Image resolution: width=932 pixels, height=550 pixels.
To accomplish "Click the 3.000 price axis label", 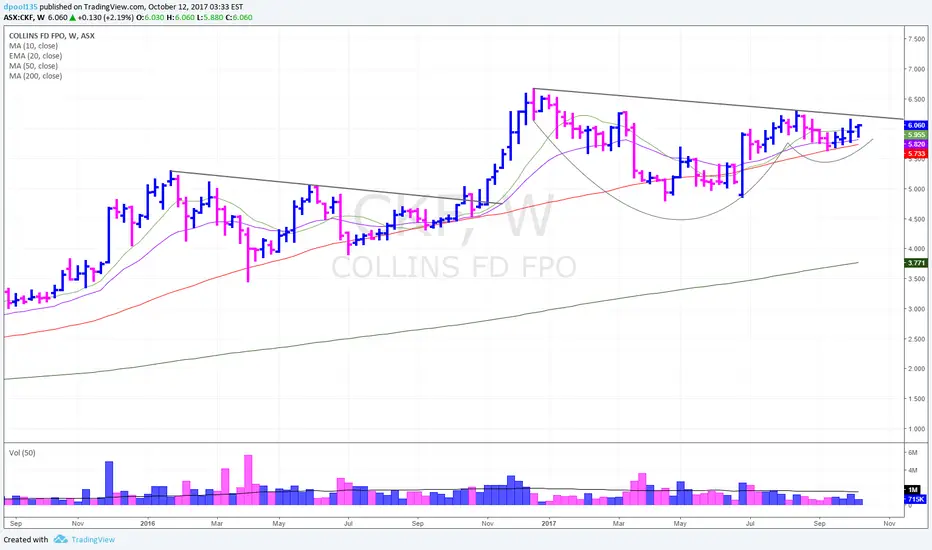I will 916,309.
